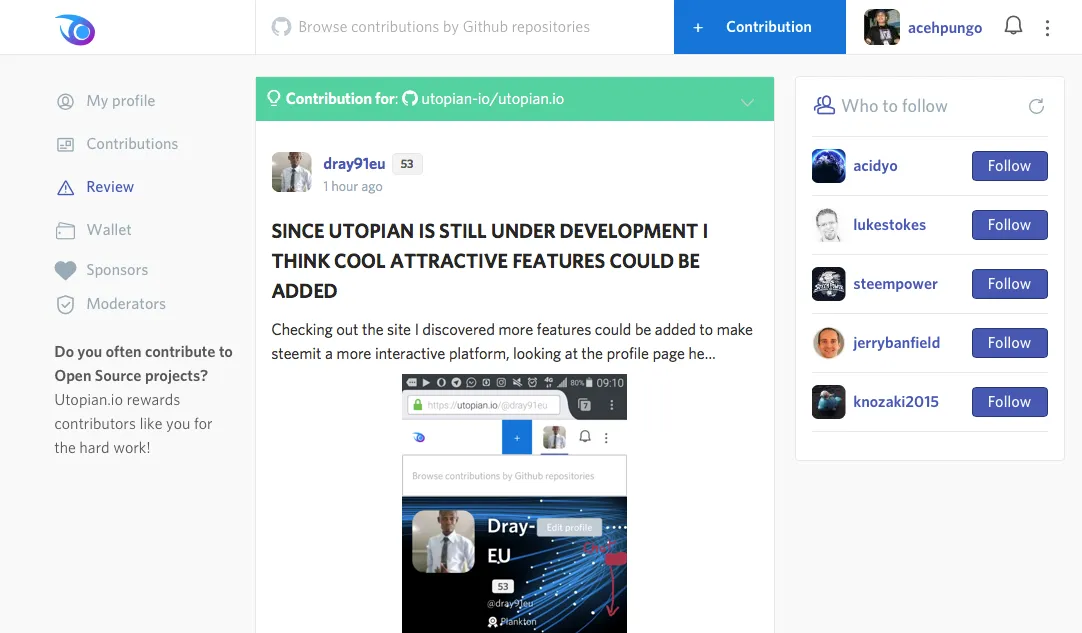
Task: Click the lightbulb icon in contribution banner
Action: coord(273,98)
